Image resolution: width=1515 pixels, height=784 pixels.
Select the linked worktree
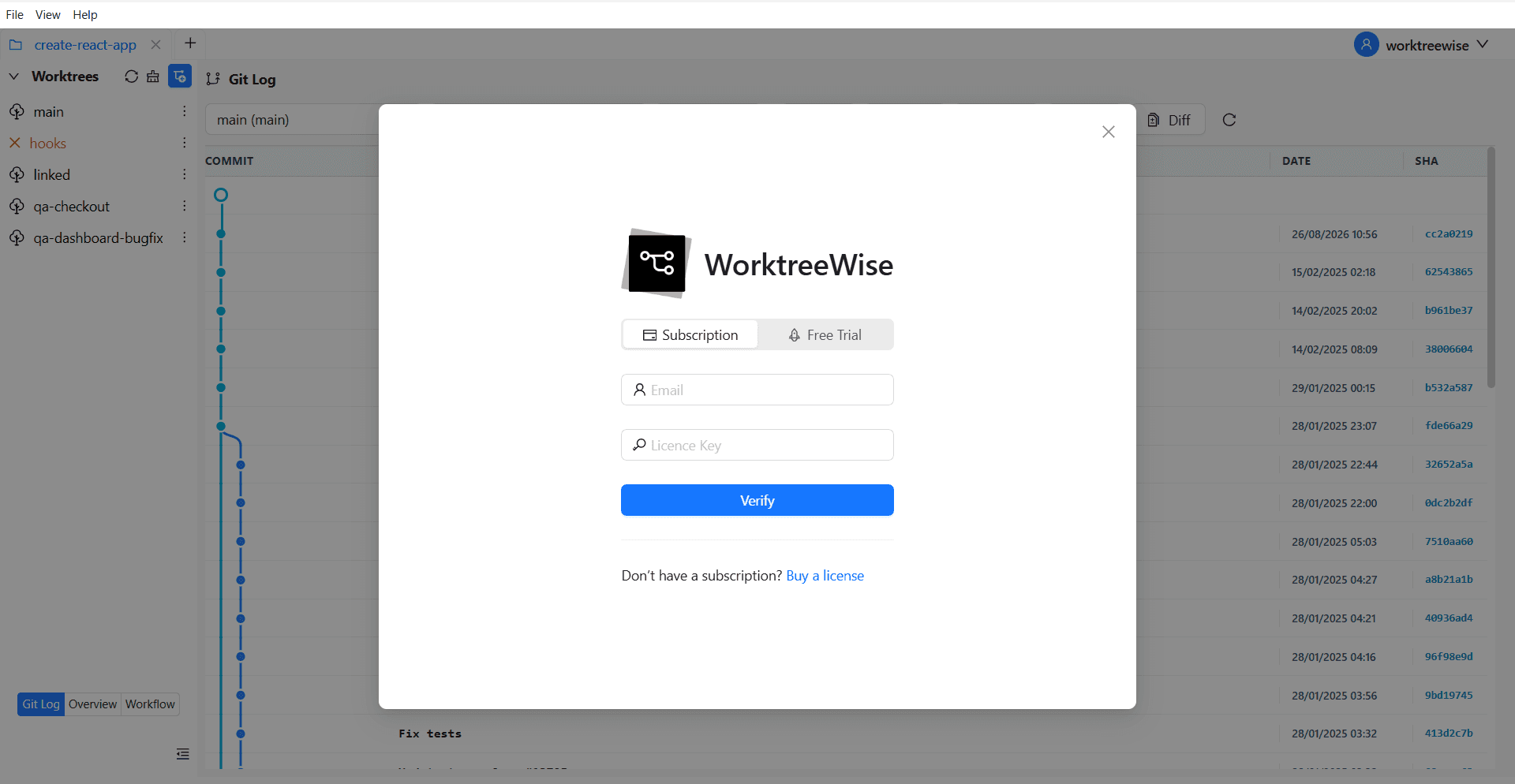pyautogui.click(x=51, y=175)
